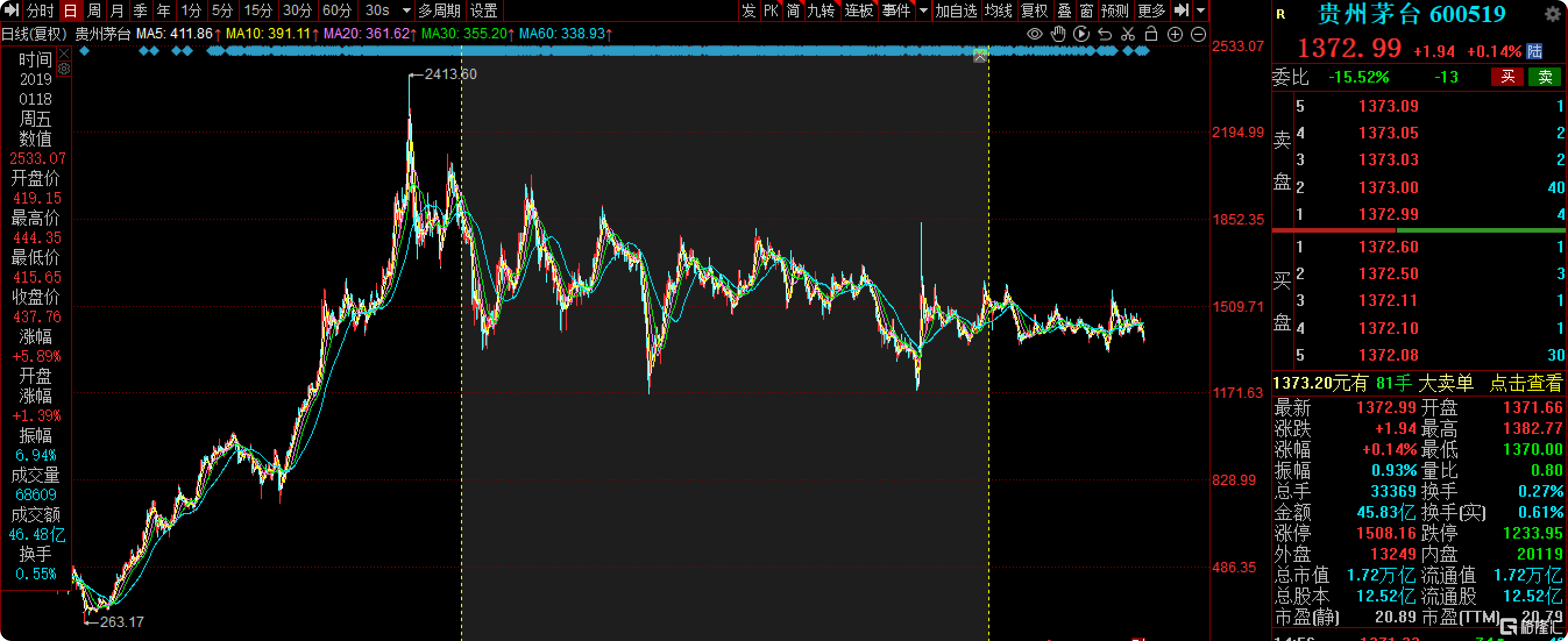Image resolution: width=1568 pixels, height=641 pixels.
Task: Start chart replay with the play icon
Action: click(1081, 34)
